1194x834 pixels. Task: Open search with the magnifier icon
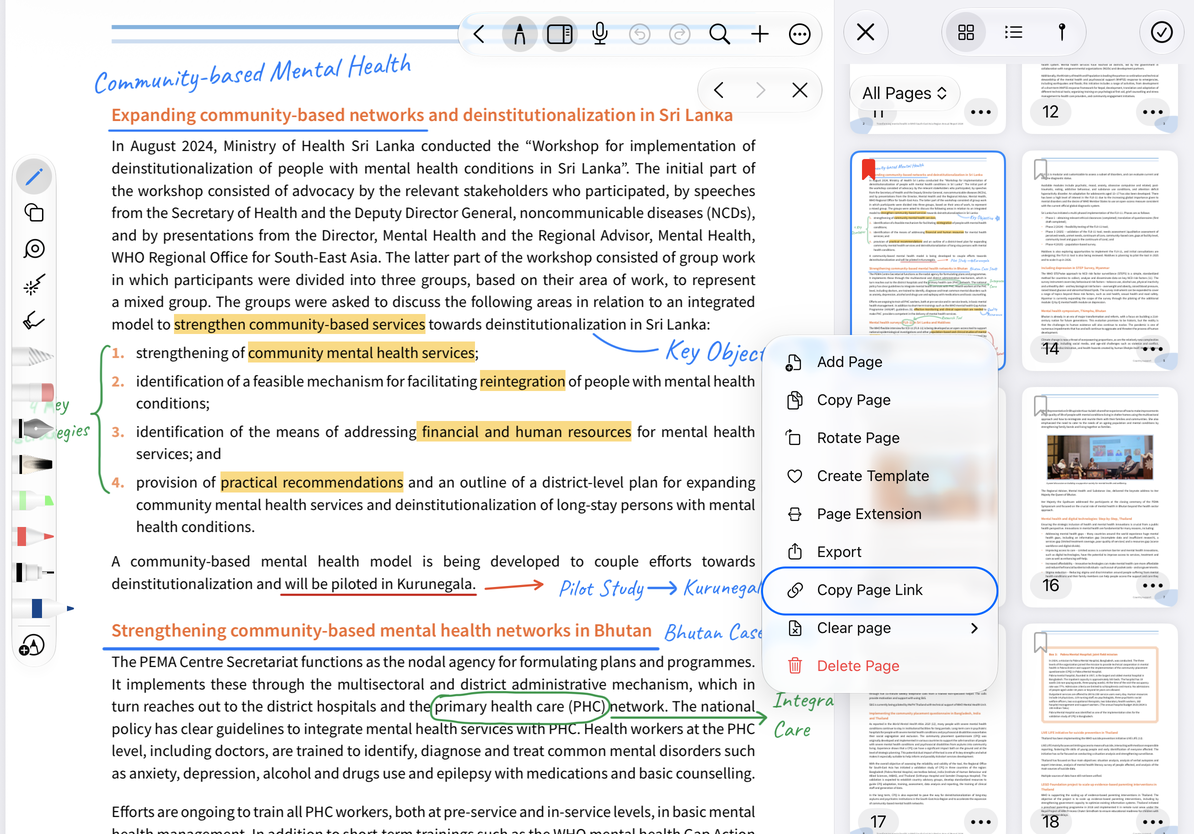[x=720, y=34]
